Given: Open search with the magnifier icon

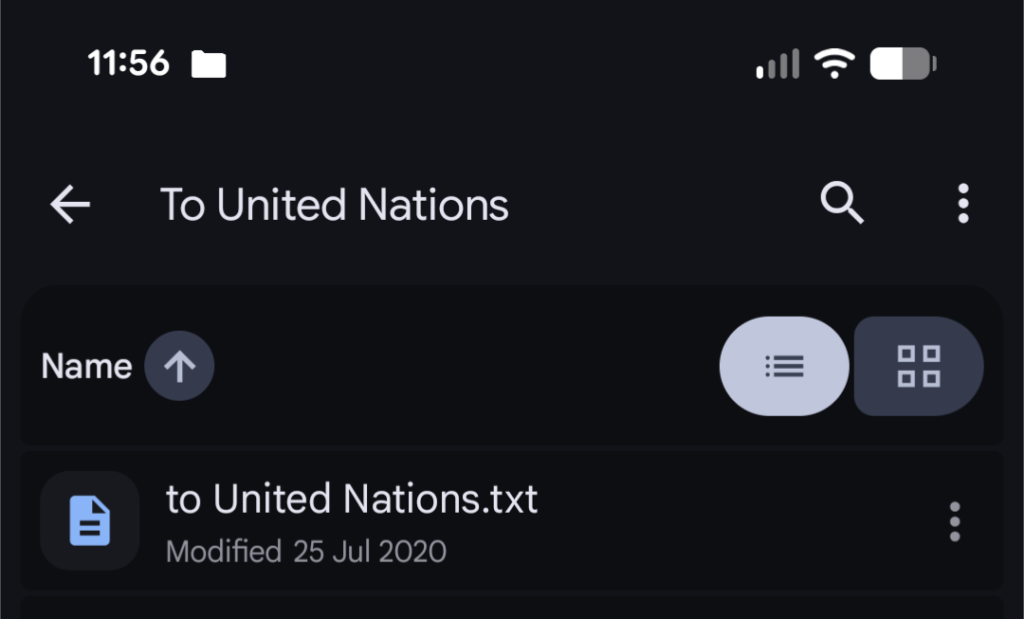Looking at the screenshot, I should point(842,205).
